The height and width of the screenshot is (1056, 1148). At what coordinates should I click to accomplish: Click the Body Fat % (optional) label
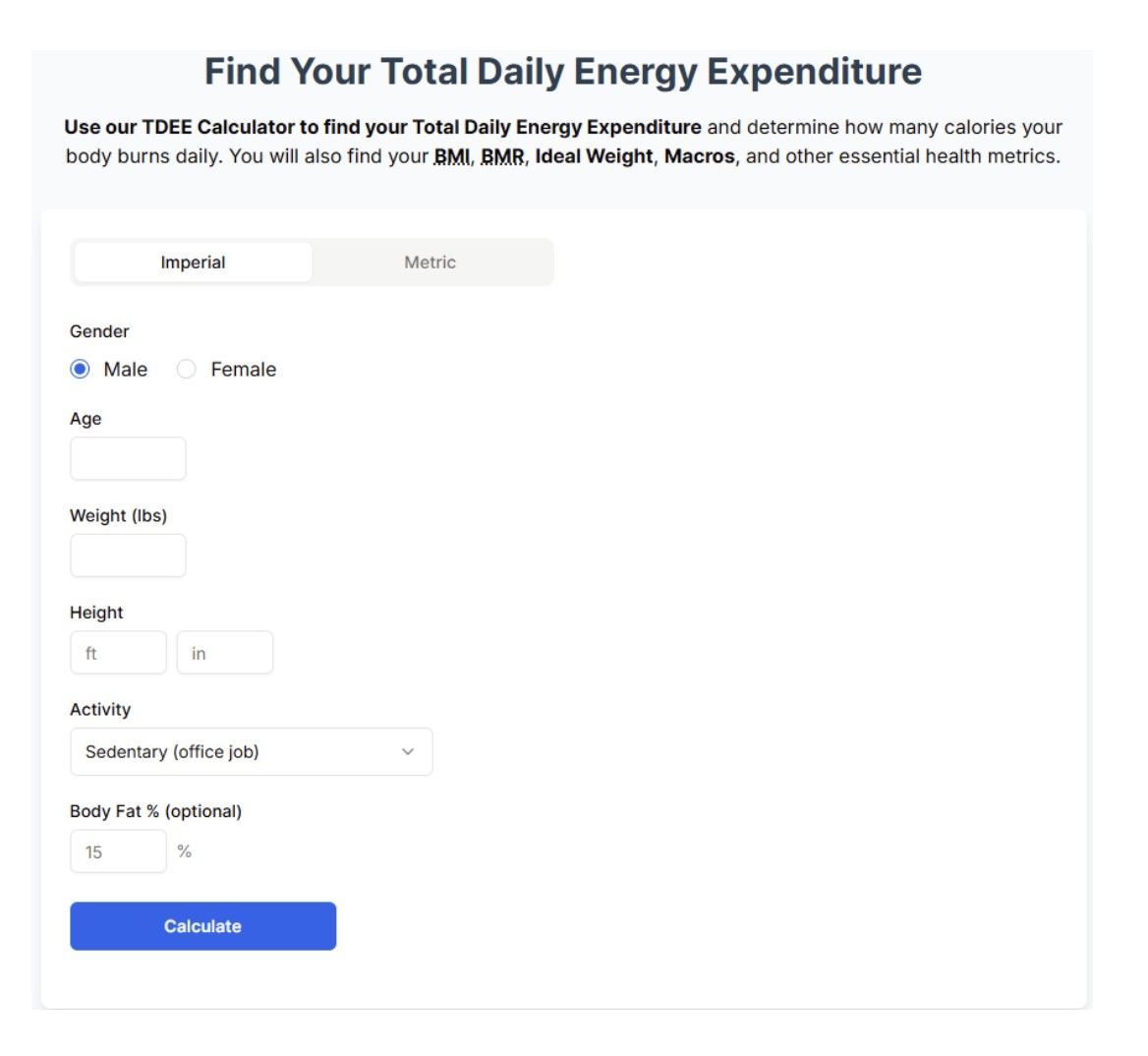point(155,811)
